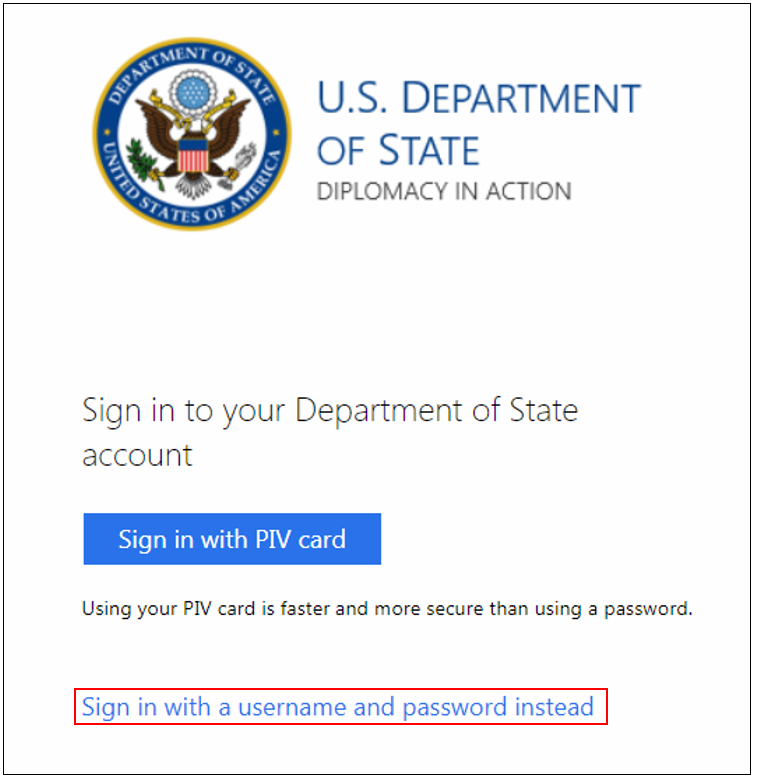Click the word 'PIV' on the blue button
Image resolution: width=758 pixels, height=780 pixels.
[x=273, y=539]
